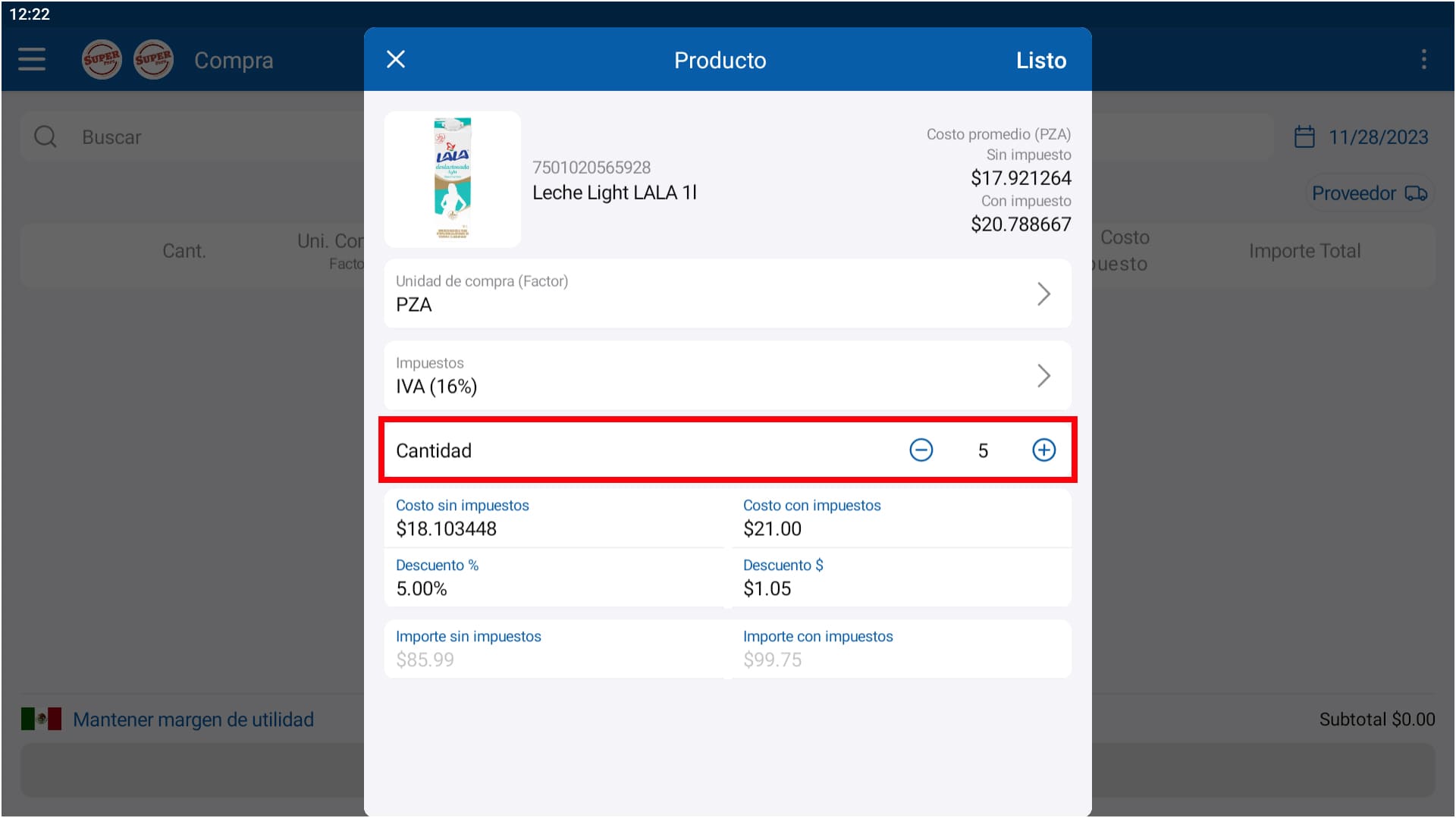The height and width of the screenshot is (818, 1456).
Task: Tap Listo to confirm product
Action: 1040,60
